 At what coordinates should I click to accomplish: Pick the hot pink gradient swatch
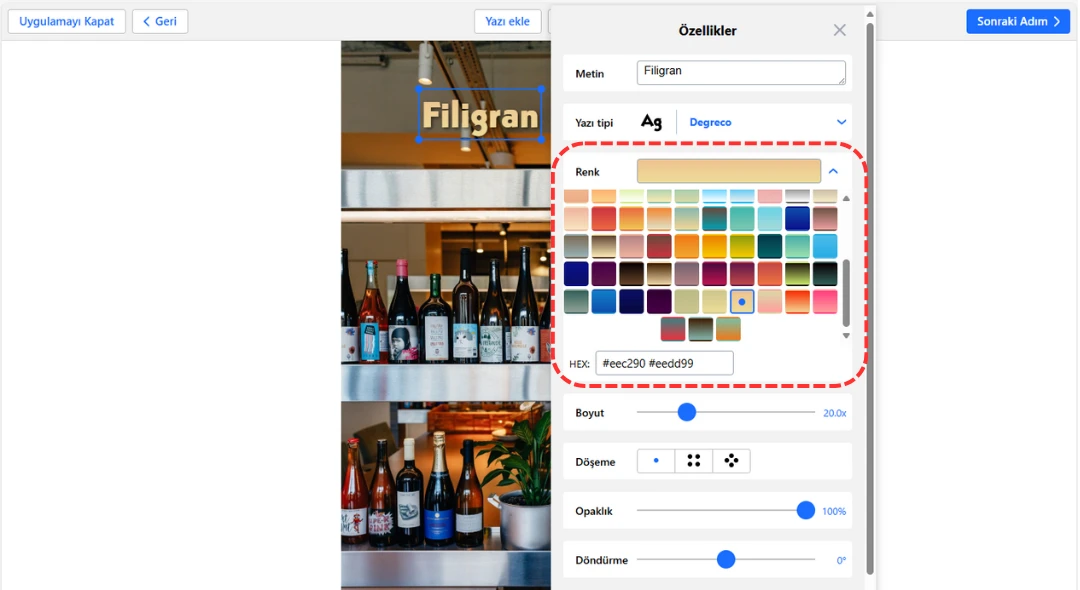[825, 301]
